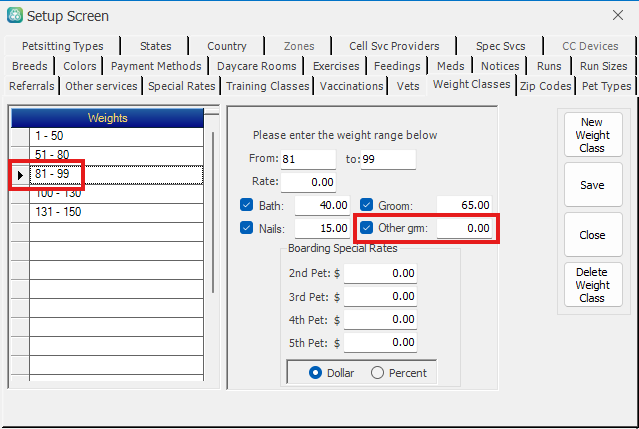Open the Exercises tab
The height and width of the screenshot is (429, 639).
pos(336,66)
